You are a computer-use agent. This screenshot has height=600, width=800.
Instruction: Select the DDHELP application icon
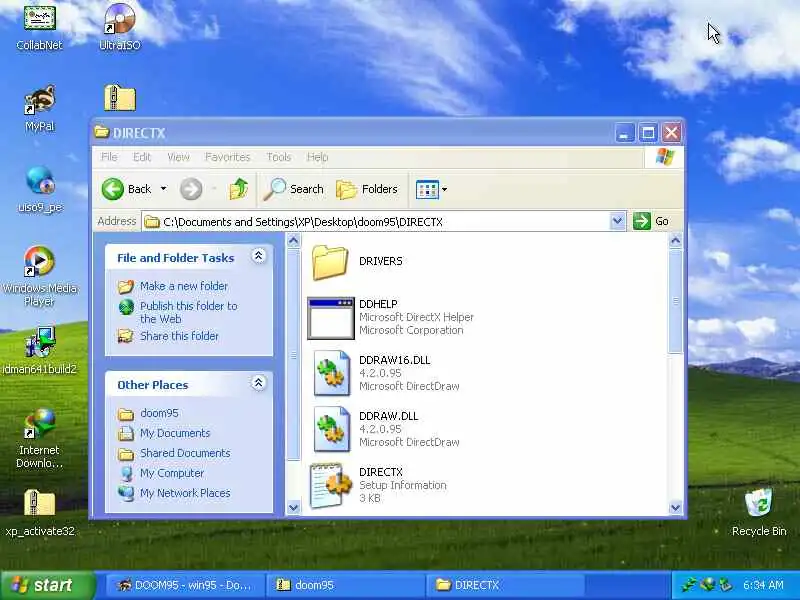pos(331,318)
